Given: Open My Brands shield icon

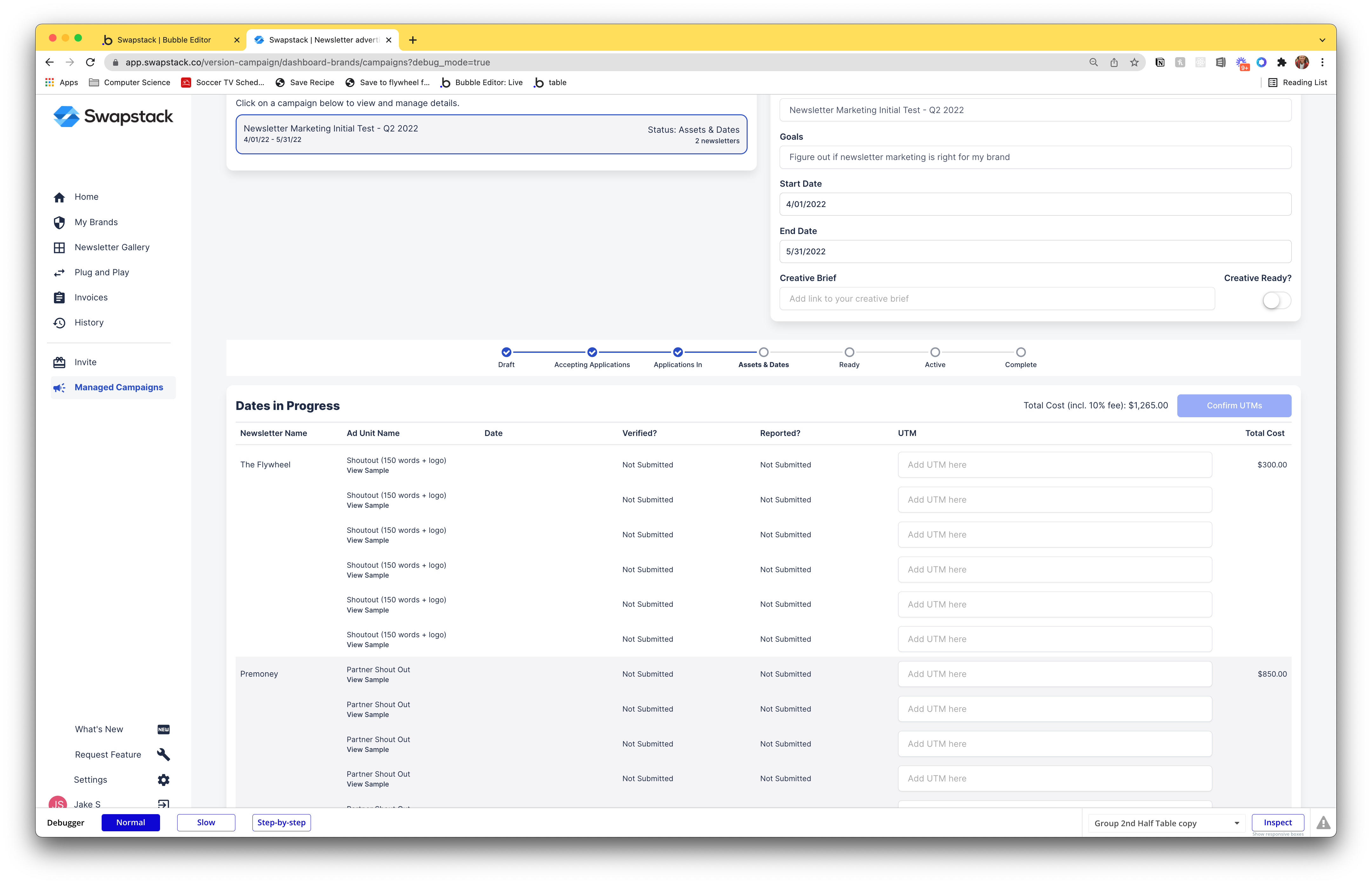Looking at the screenshot, I should [x=59, y=222].
